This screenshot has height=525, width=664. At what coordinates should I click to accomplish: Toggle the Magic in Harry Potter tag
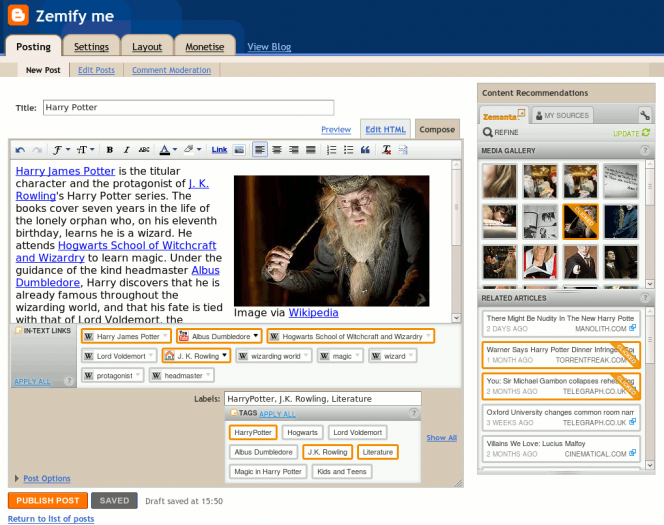268,471
